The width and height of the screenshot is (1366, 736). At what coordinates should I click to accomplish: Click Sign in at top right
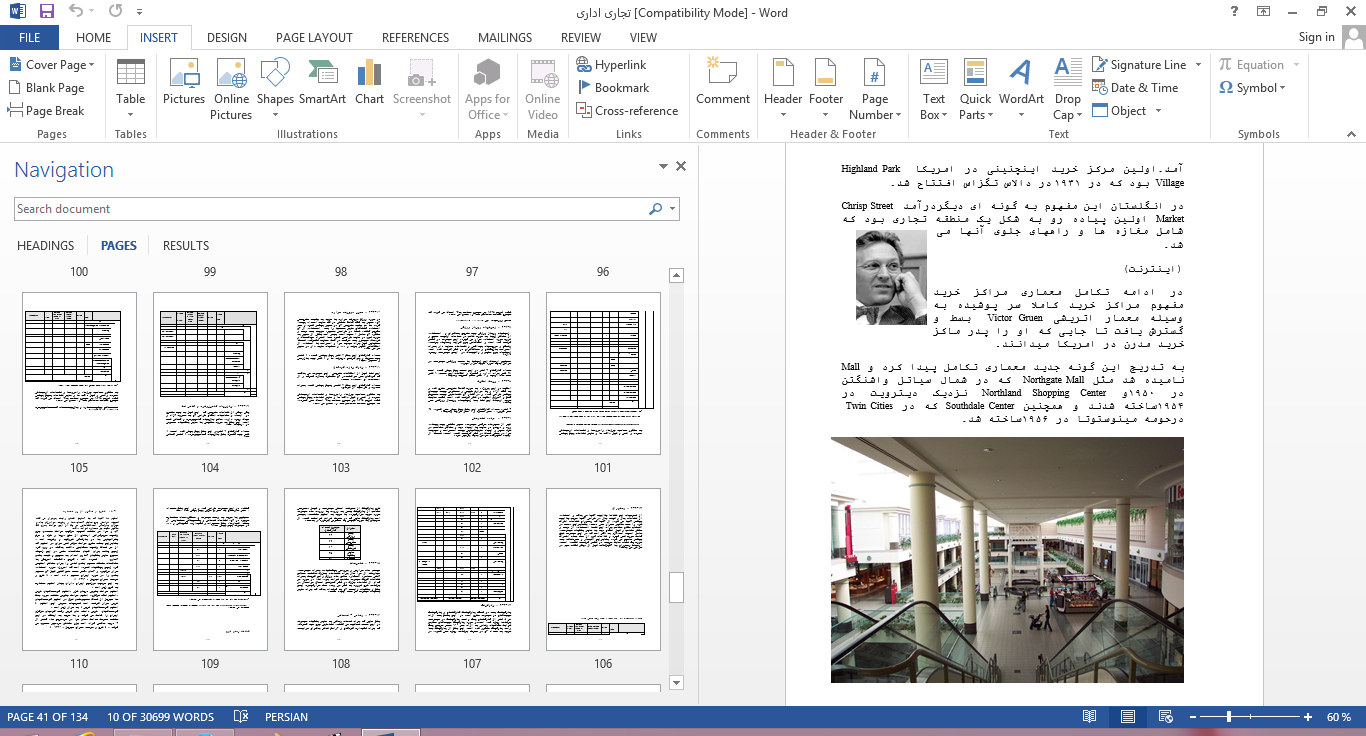[x=1316, y=37]
